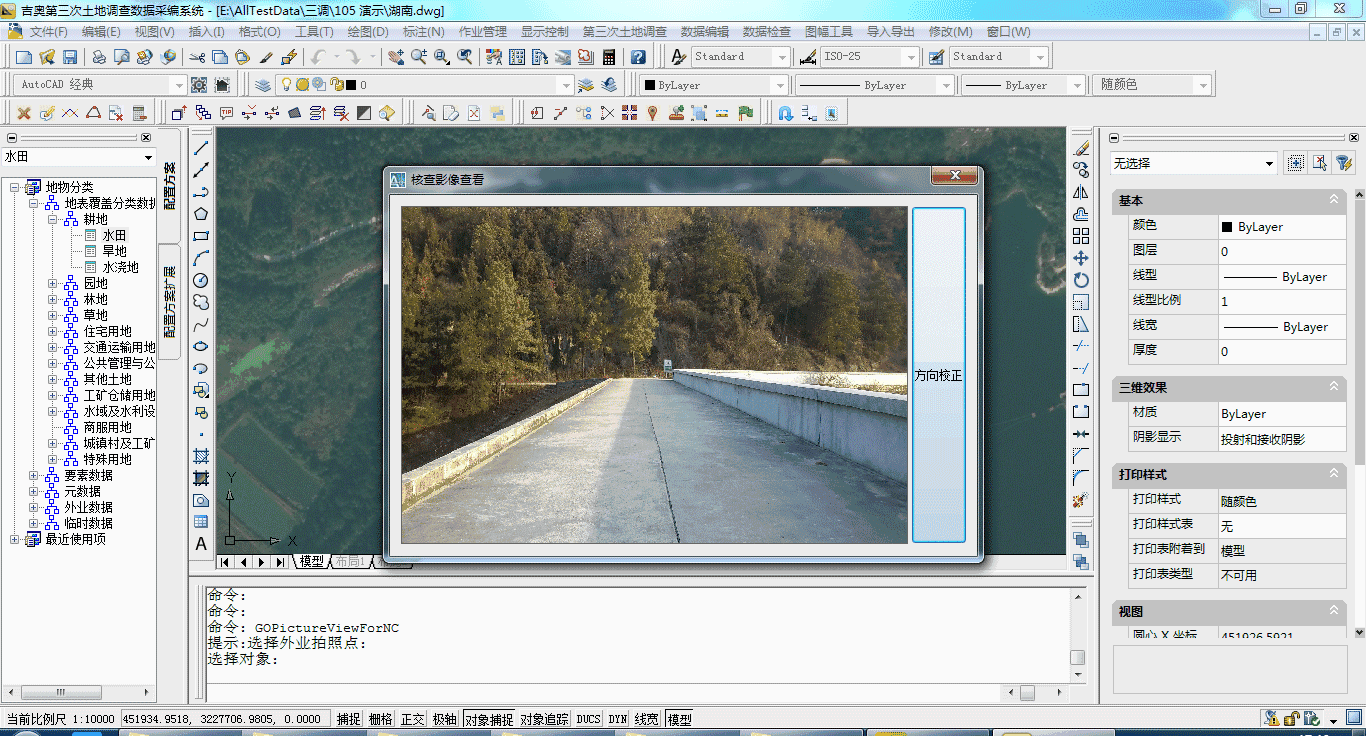Click the command line input area
The height and width of the screenshot is (736, 1366).
[637, 660]
